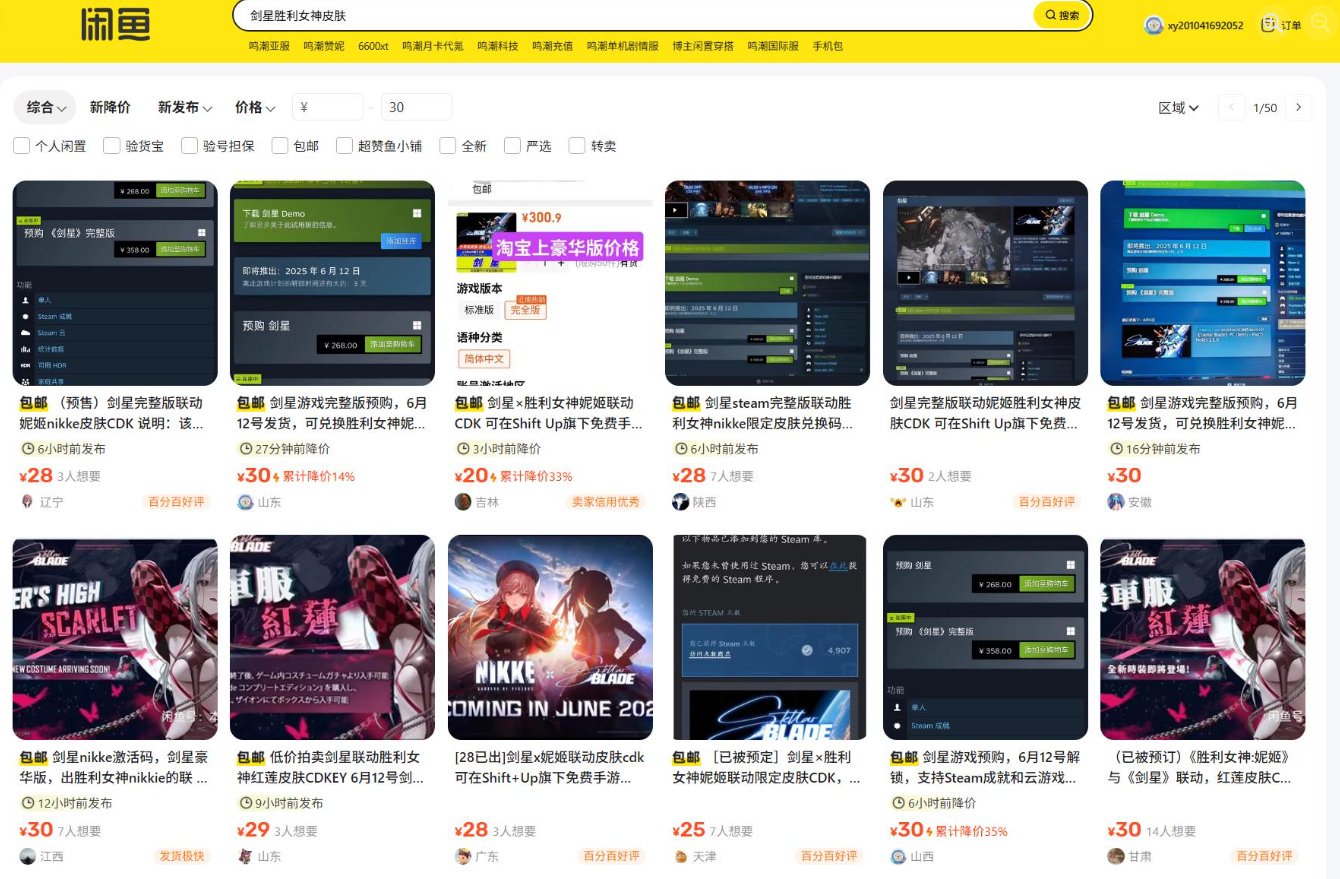The width and height of the screenshot is (1340, 879).
Task: Select the 6600xt suggested search
Action: pyautogui.click(x=373, y=46)
